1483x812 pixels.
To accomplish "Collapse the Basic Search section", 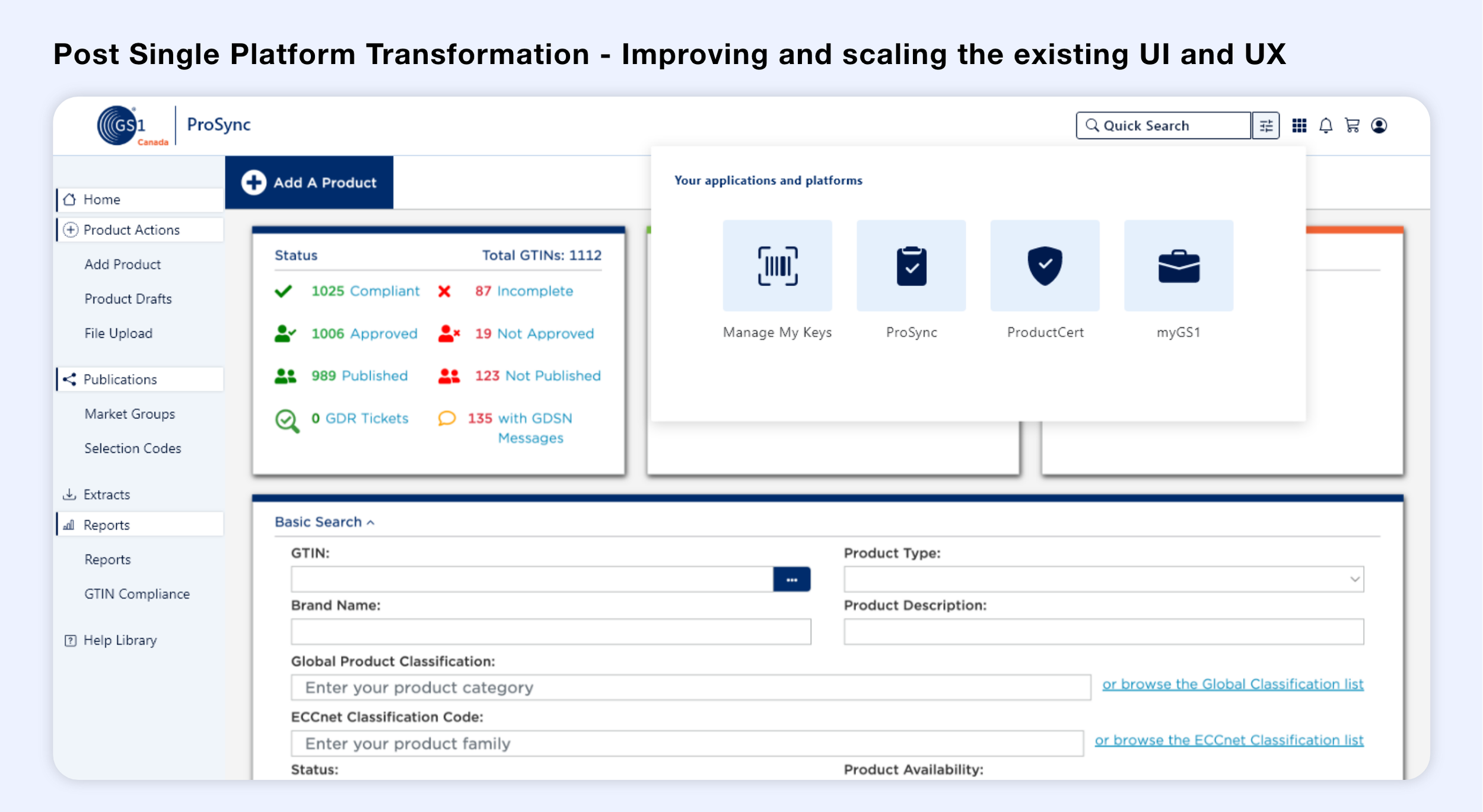I will click(324, 522).
